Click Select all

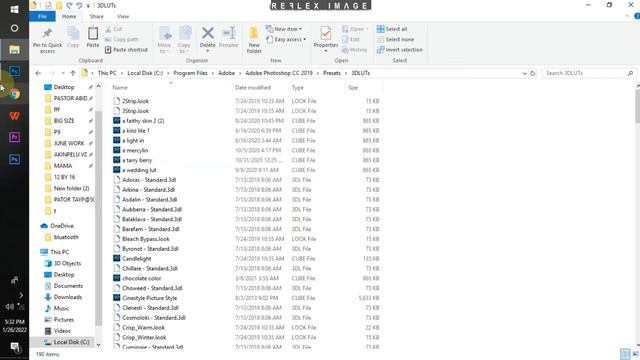pyautogui.click(x=392, y=29)
